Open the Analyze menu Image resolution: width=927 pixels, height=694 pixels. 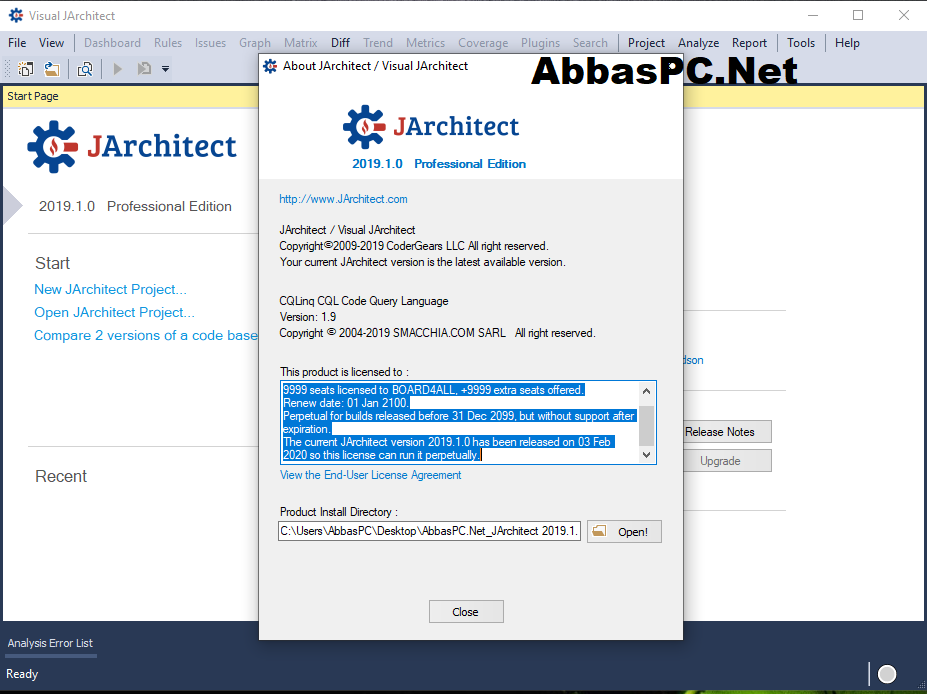point(698,43)
